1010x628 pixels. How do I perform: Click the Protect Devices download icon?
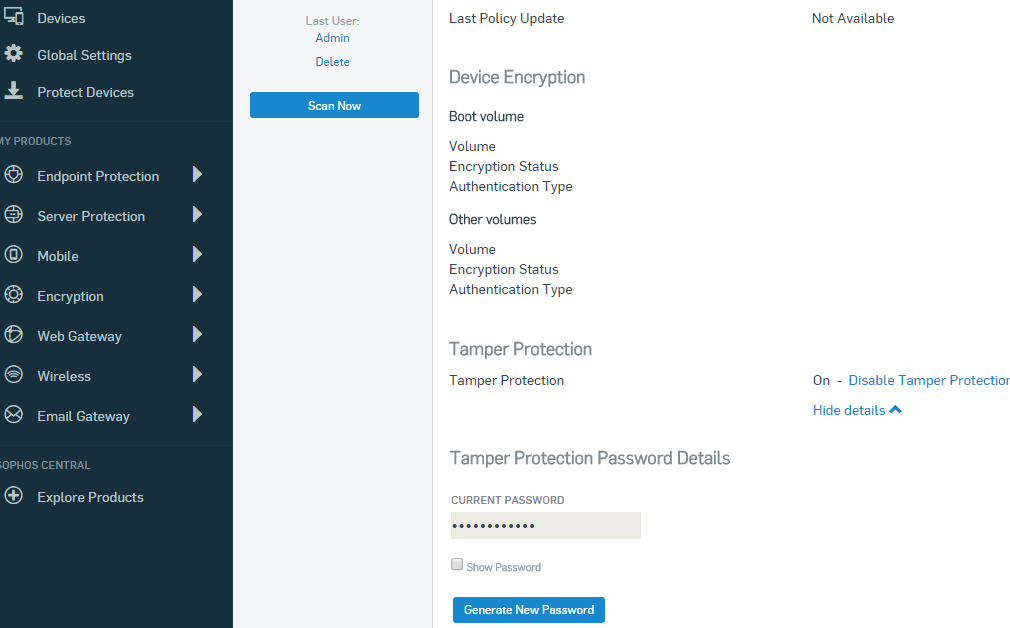click(x=14, y=91)
